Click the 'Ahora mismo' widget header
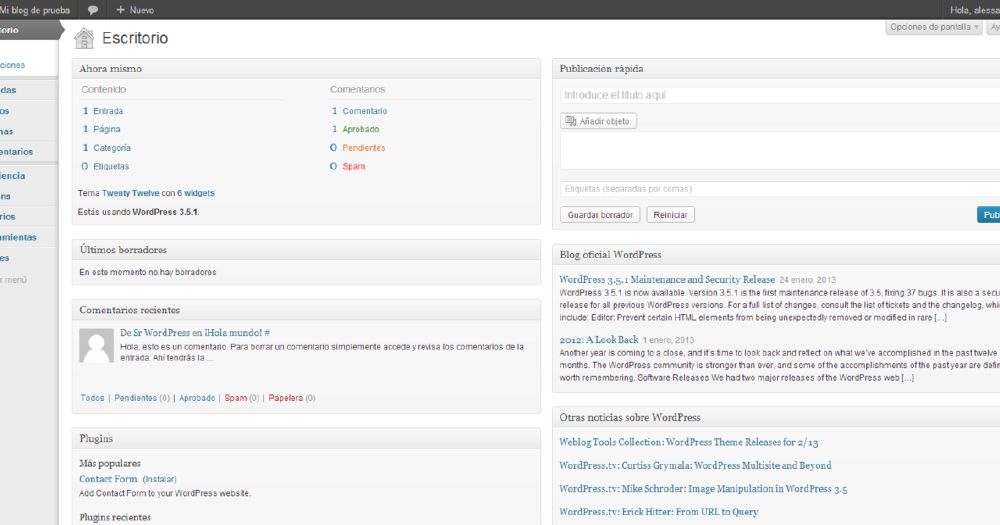 pos(306,69)
